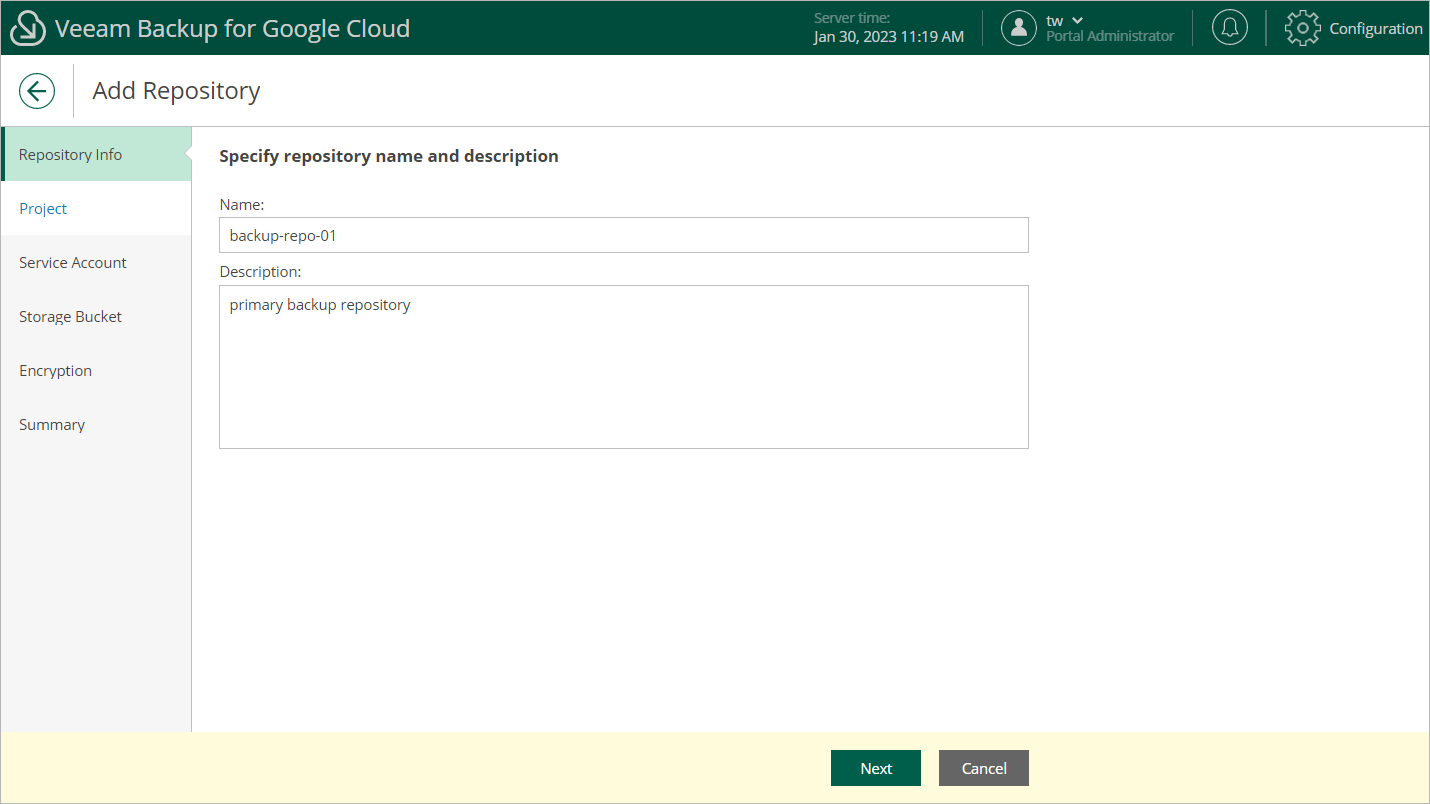Open the notifications bell icon
Viewport: 1430px width, 804px height.
pyautogui.click(x=1229, y=28)
